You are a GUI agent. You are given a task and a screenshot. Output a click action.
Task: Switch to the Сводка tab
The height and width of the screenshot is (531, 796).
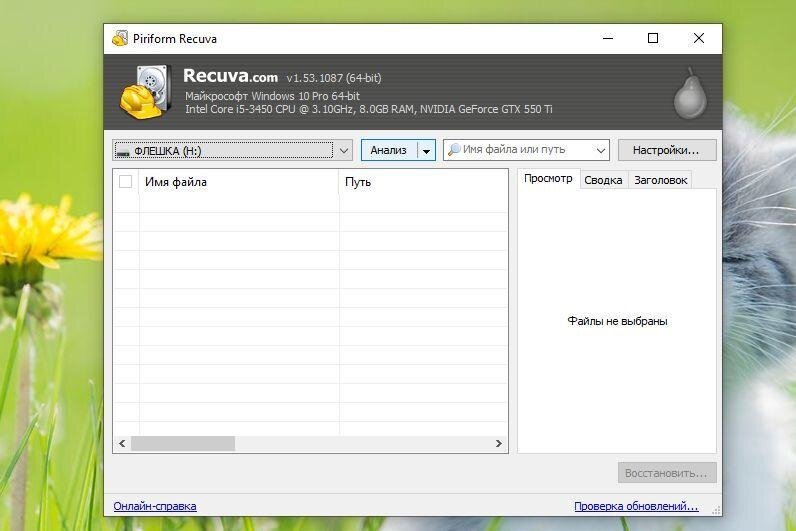coord(603,180)
